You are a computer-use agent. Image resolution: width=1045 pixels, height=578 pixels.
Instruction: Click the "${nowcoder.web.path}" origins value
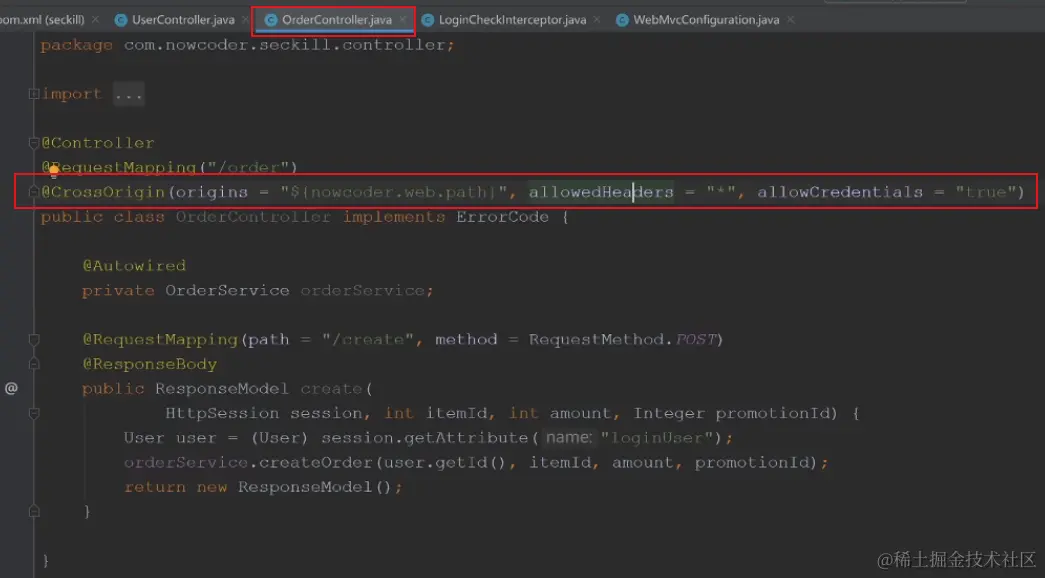(393, 192)
